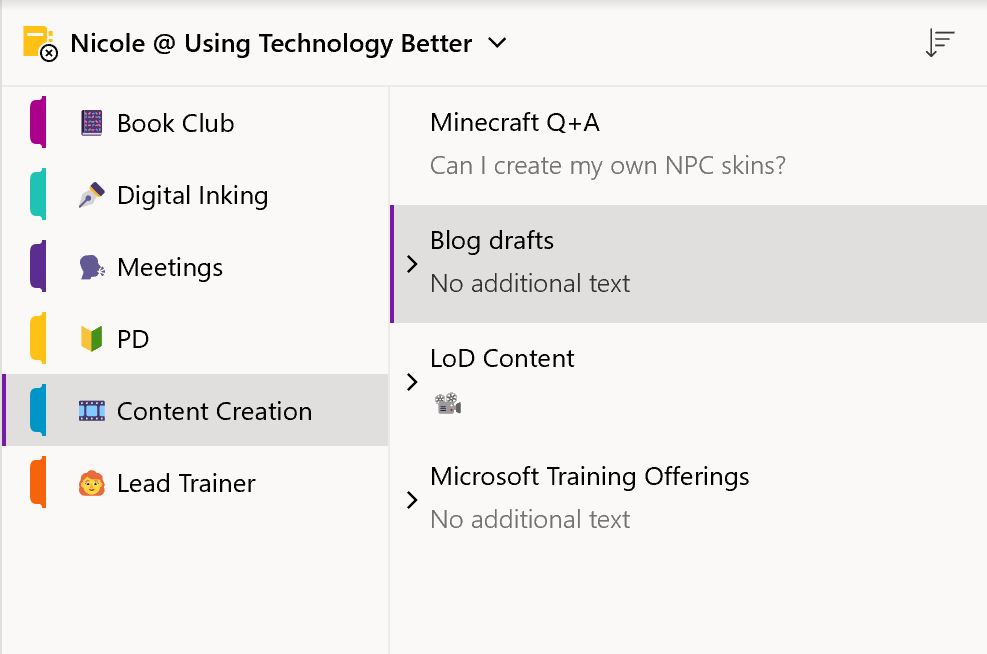
Task: Select the Meetings section tab
Action: (195, 267)
